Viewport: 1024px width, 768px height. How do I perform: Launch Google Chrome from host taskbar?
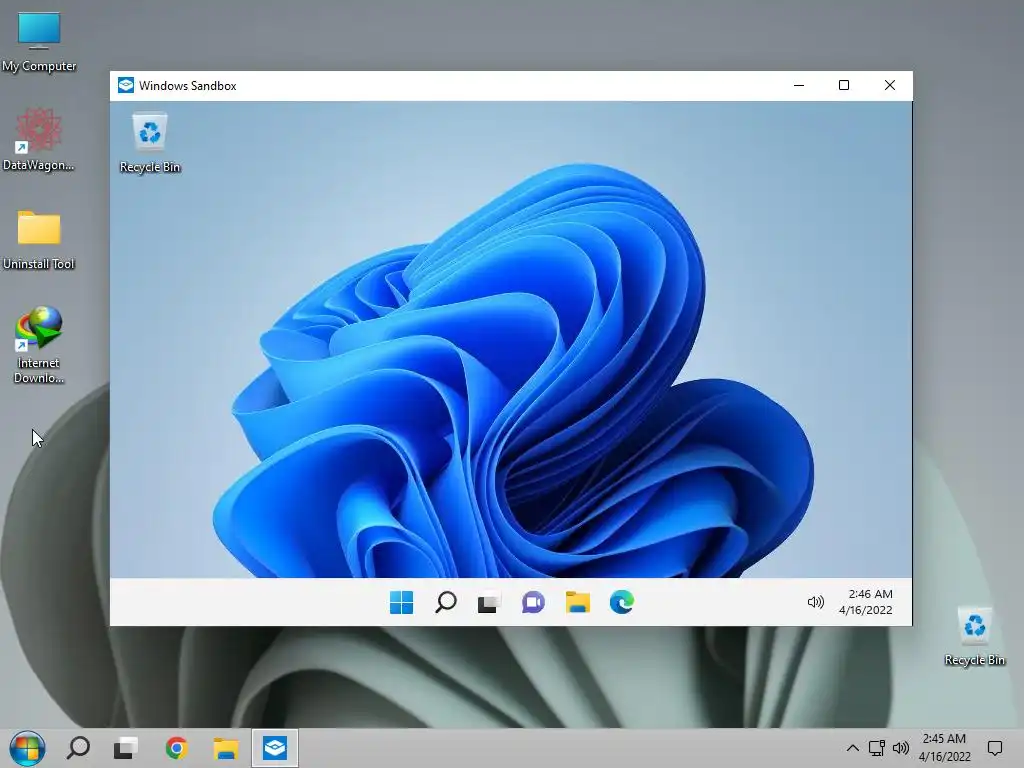coord(176,748)
